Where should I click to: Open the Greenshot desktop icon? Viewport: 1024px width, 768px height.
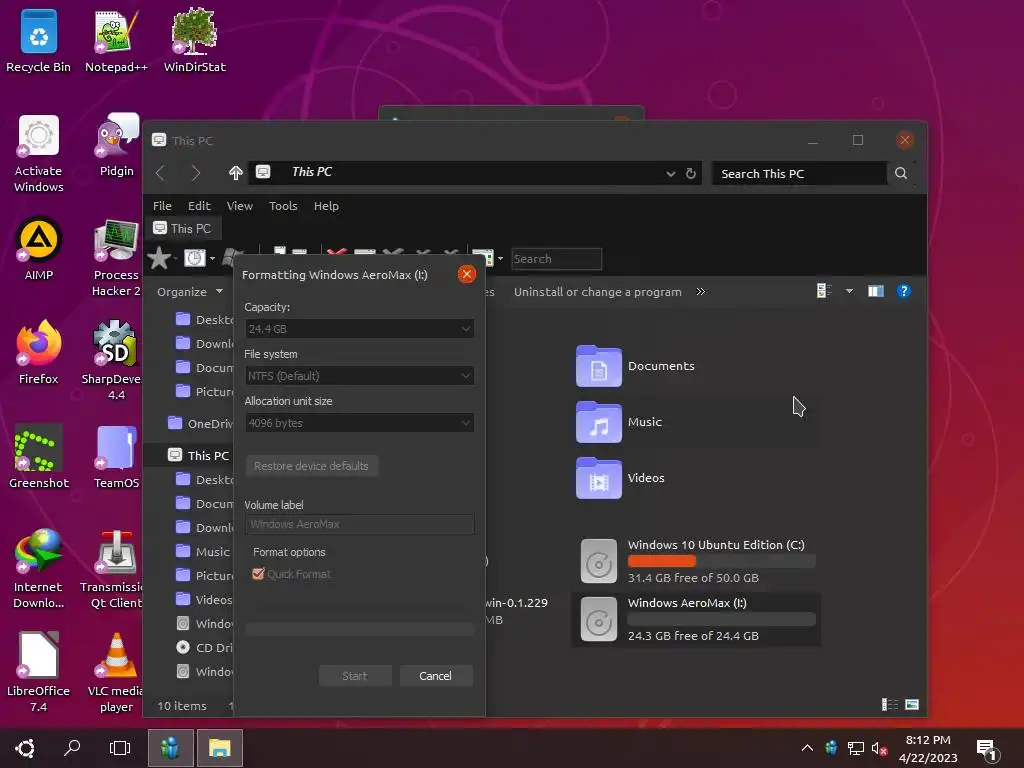[39, 456]
